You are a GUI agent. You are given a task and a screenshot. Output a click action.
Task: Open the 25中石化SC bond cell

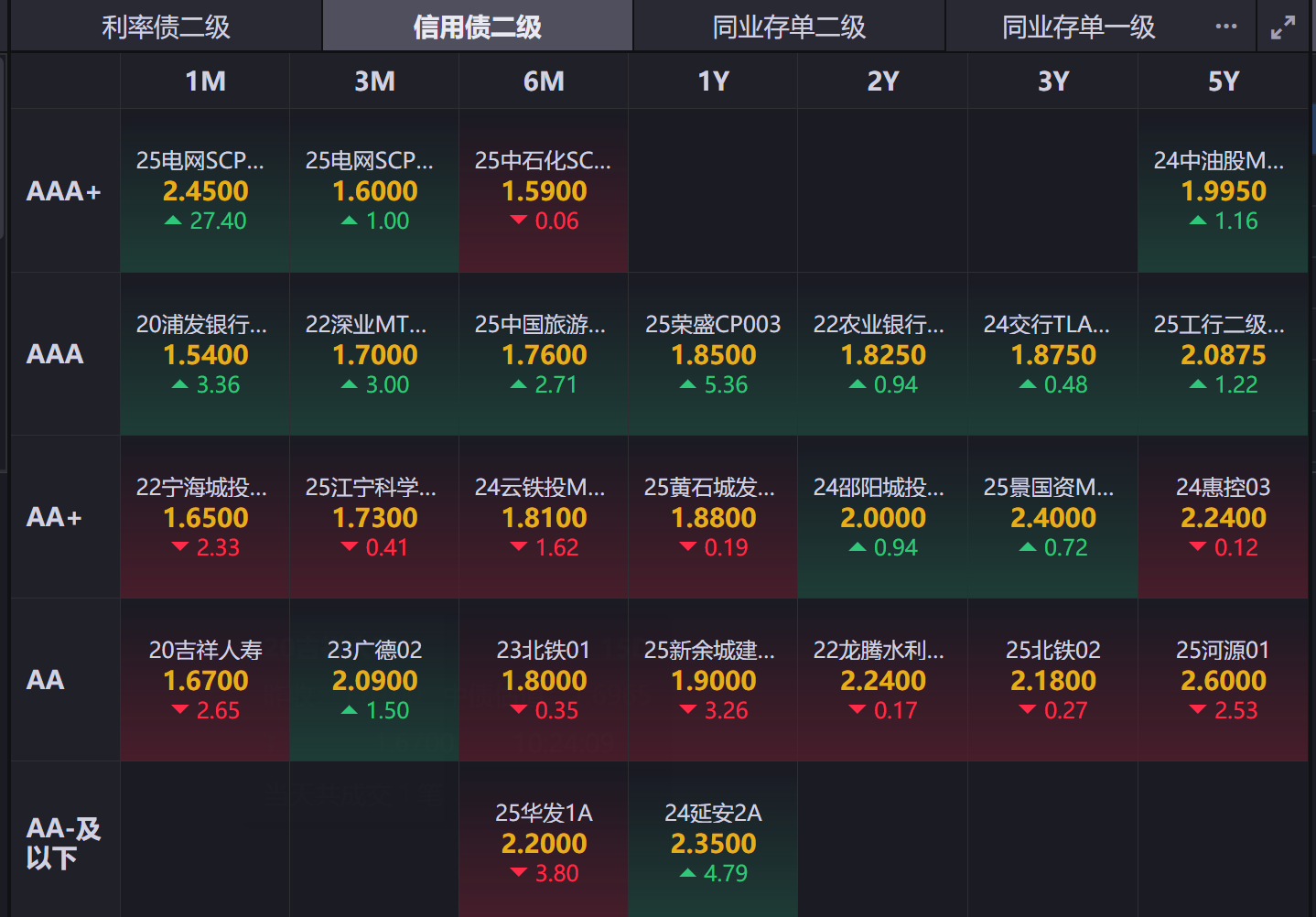coord(544,190)
